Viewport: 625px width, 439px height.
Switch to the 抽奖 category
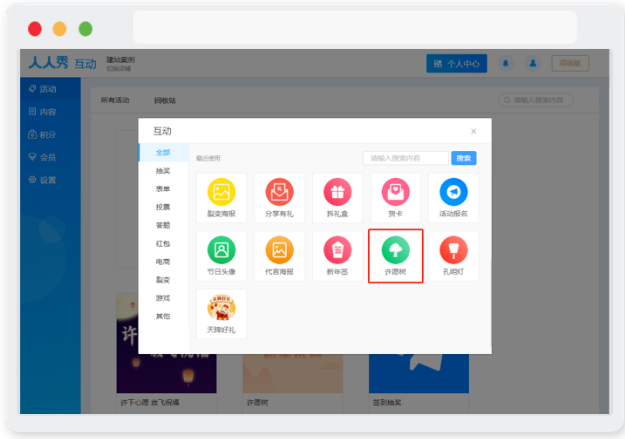tap(163, 171)
